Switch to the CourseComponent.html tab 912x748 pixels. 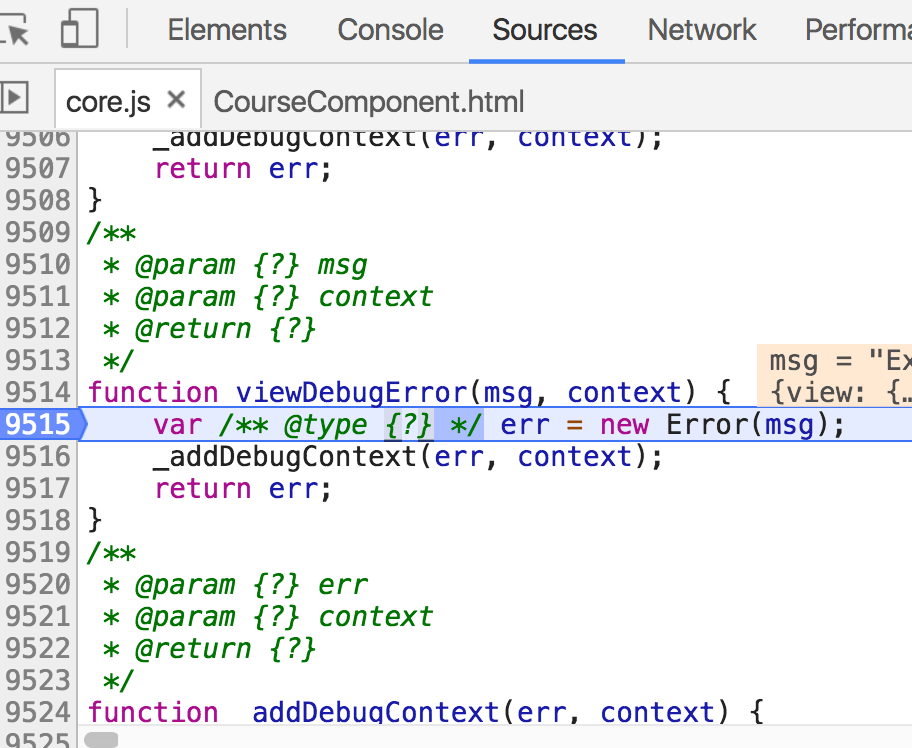[x=370, y=101]
